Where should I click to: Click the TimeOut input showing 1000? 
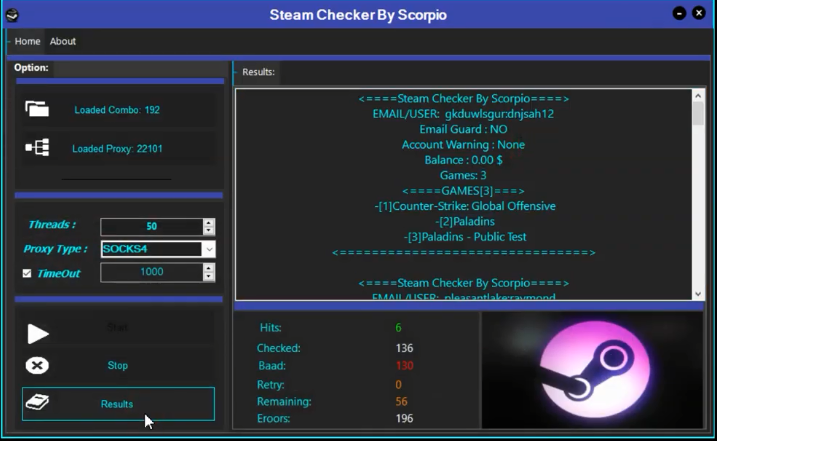pyautogui.click(x=151, y=272)
